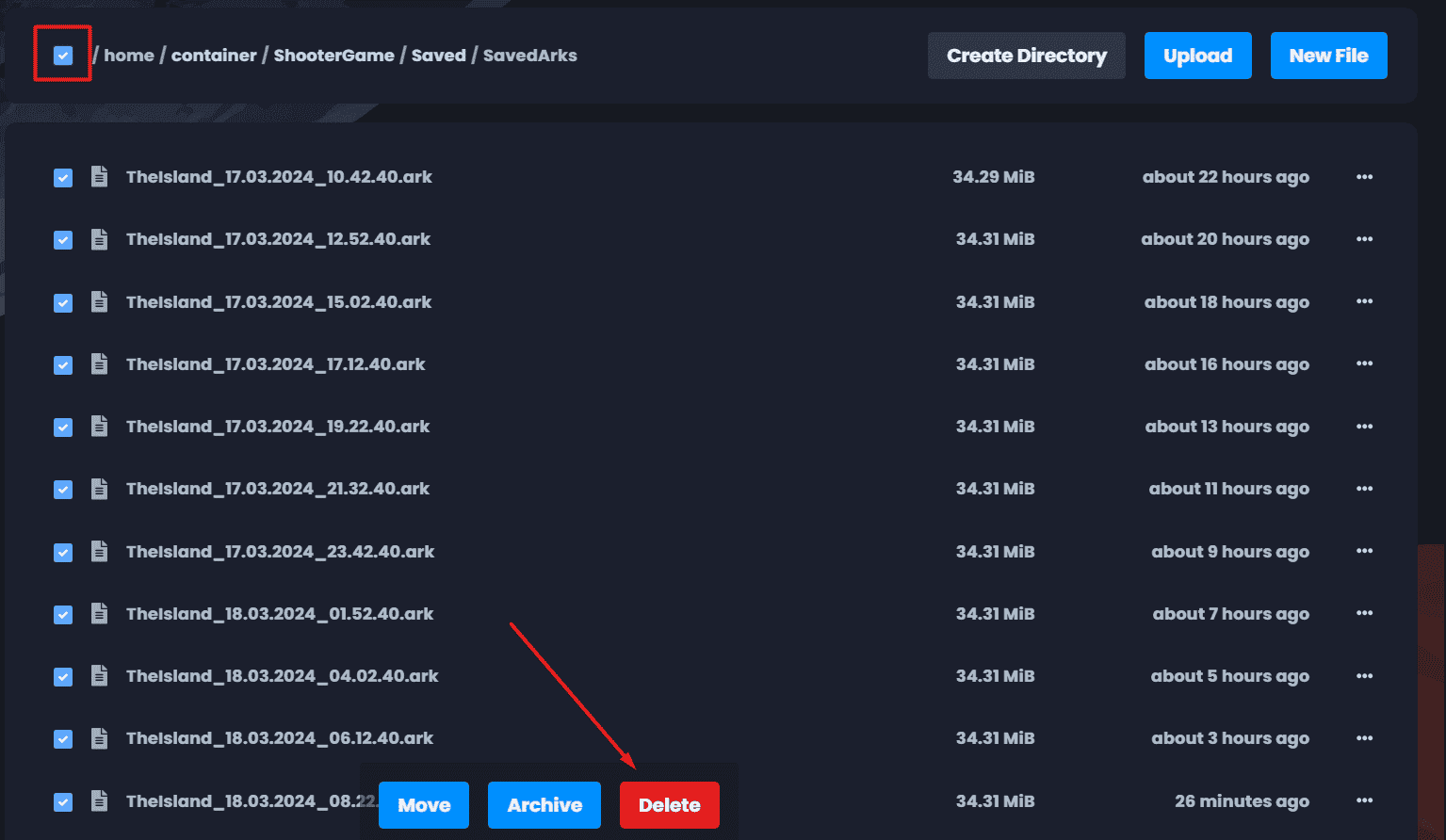This screenshot has height=840, width=1446.
Task: Open file TheIsland_17.03.2024_23.42.40.ark by name
Action: pyautogui.click(x=280, y=552)
